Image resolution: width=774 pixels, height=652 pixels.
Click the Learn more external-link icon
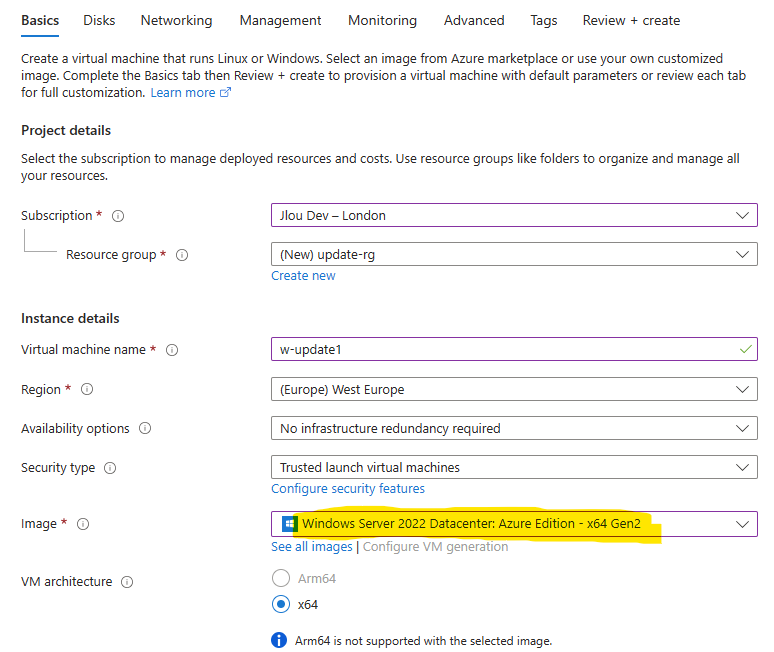coord(225,92)
